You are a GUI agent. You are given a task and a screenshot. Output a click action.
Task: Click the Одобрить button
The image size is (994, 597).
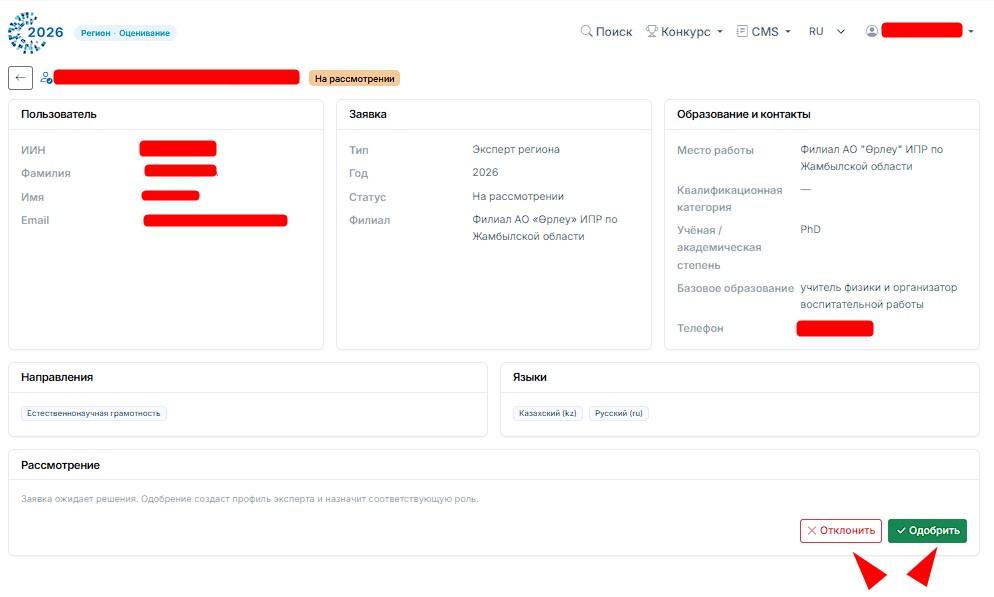tap(927, 530)
